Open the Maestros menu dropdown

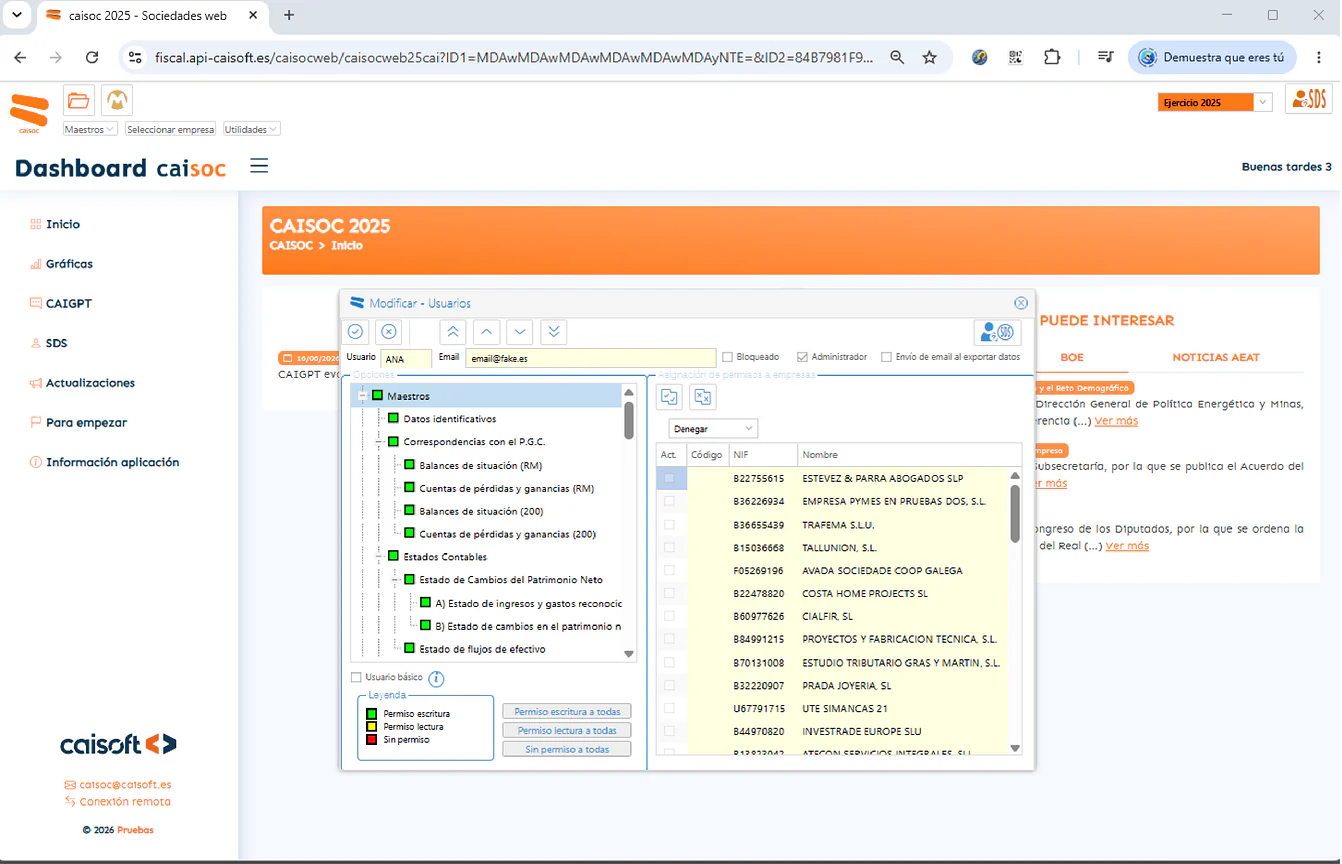coord(90,129)
